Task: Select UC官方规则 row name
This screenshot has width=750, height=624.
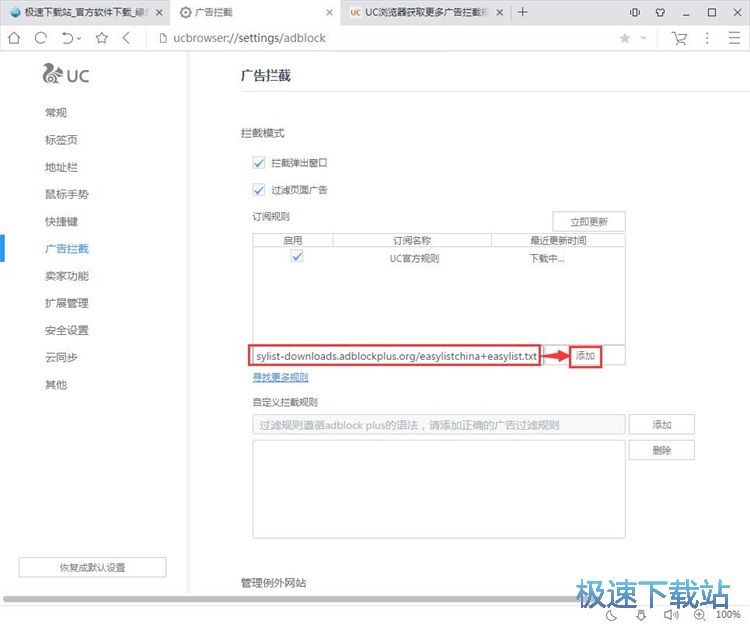Action: coord(414,259)
